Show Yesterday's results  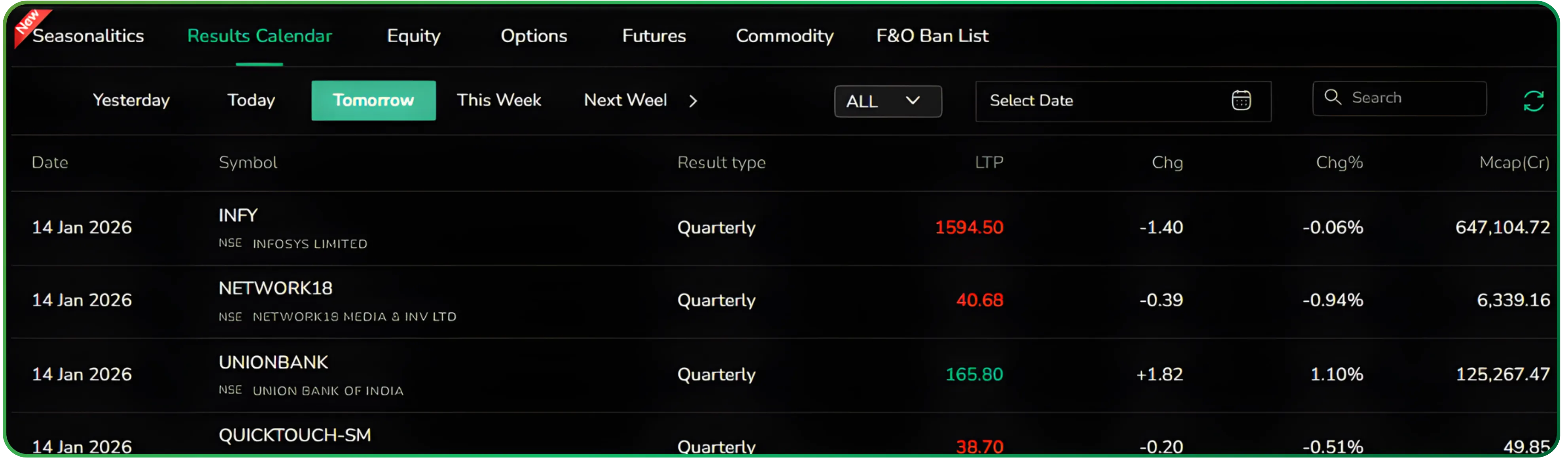[131, 100]
